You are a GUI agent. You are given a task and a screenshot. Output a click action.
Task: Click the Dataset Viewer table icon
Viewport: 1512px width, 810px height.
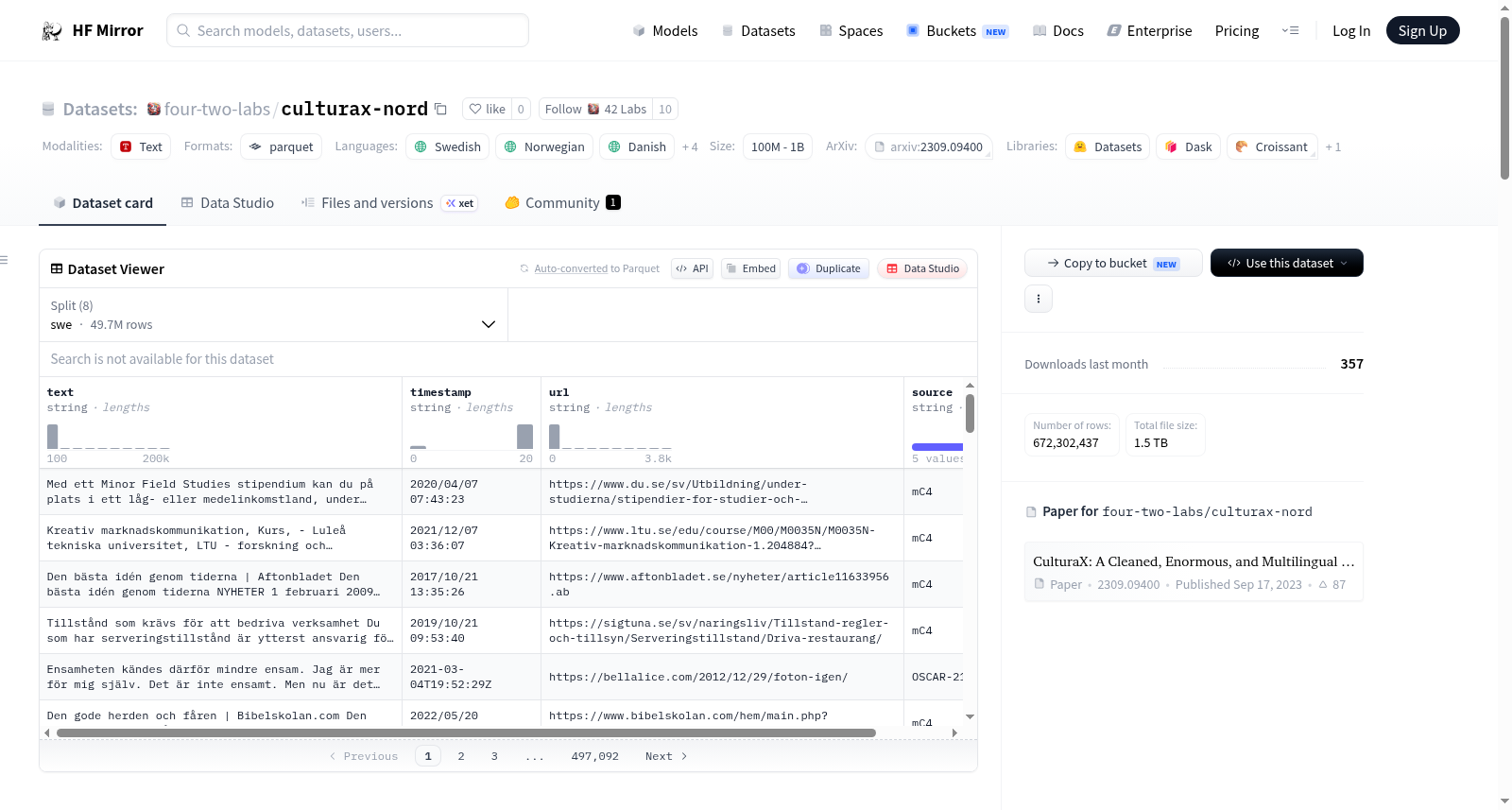click(57, 269)
